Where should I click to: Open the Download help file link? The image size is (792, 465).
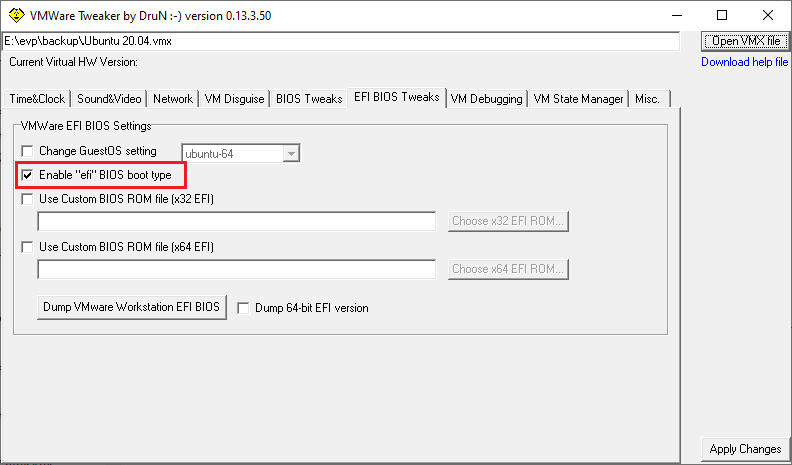point(744,62)
